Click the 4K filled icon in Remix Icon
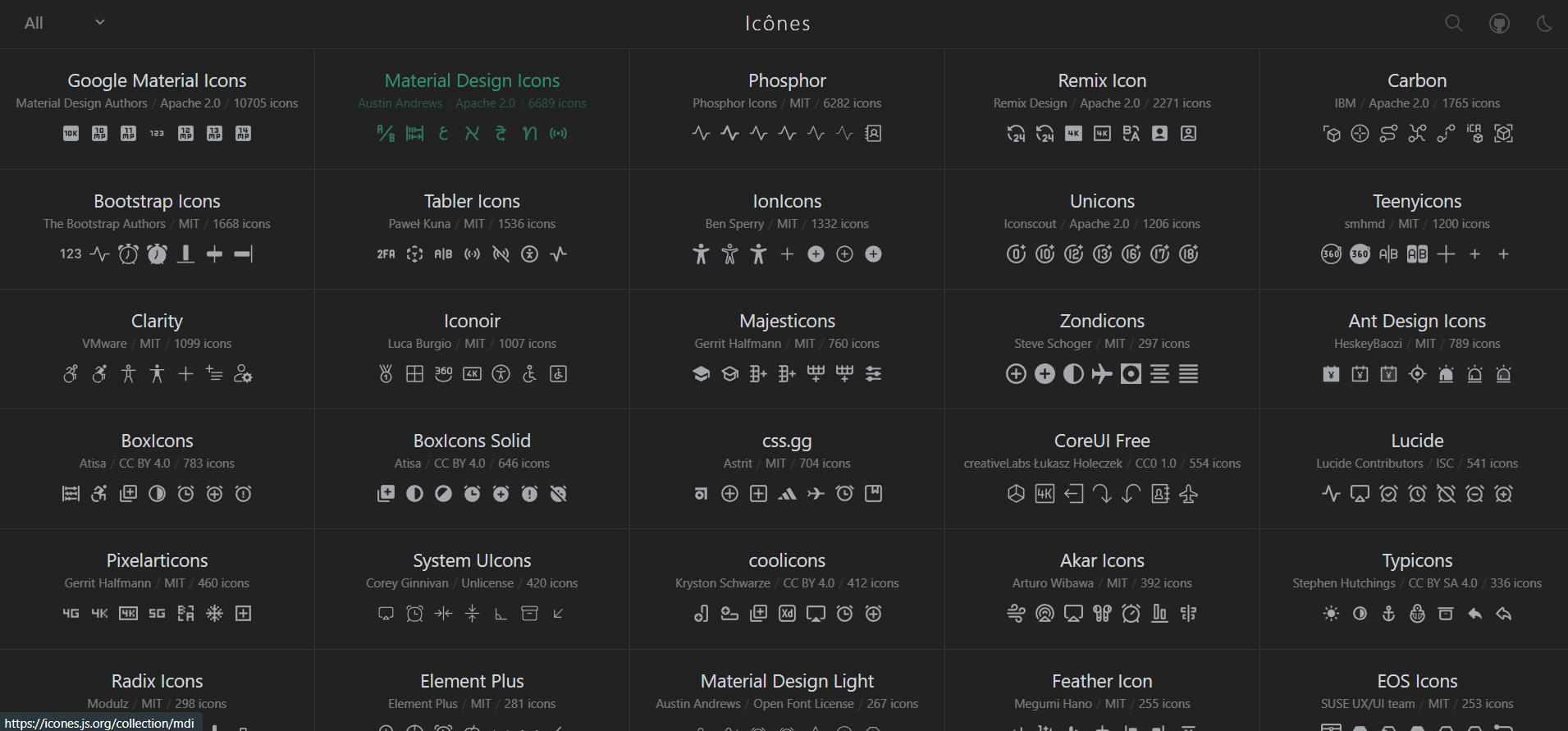Screen dimensions: 1568x731 pos(1073,133)
